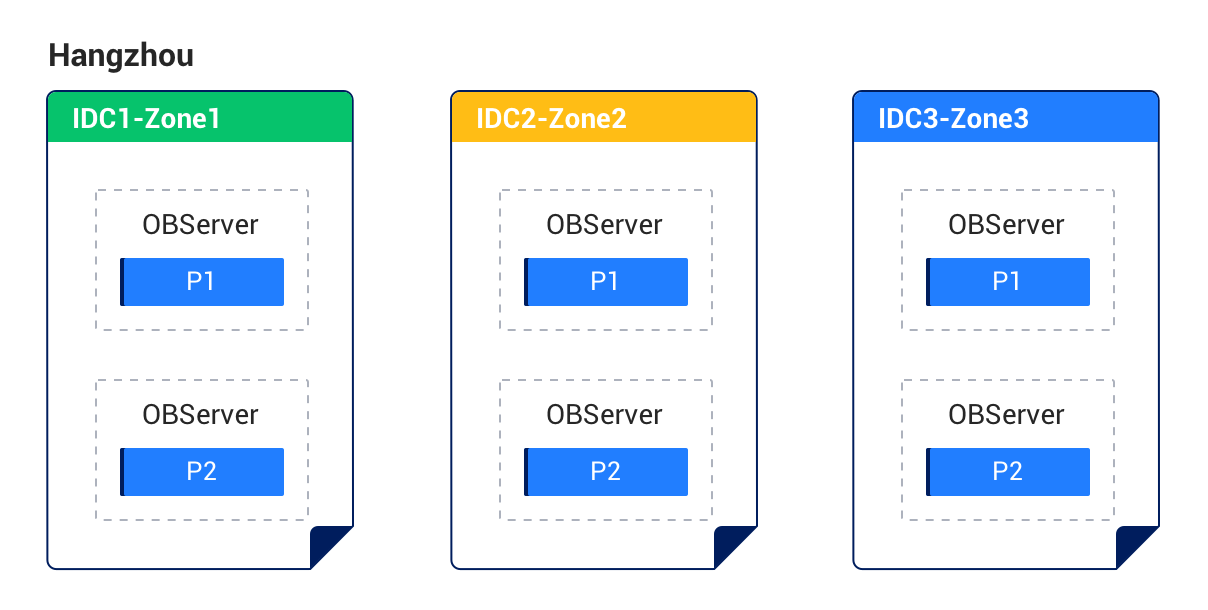Choose the P1 block in IDC3-Zone3
The image size is (1208, 610).
coord(1008,282)
